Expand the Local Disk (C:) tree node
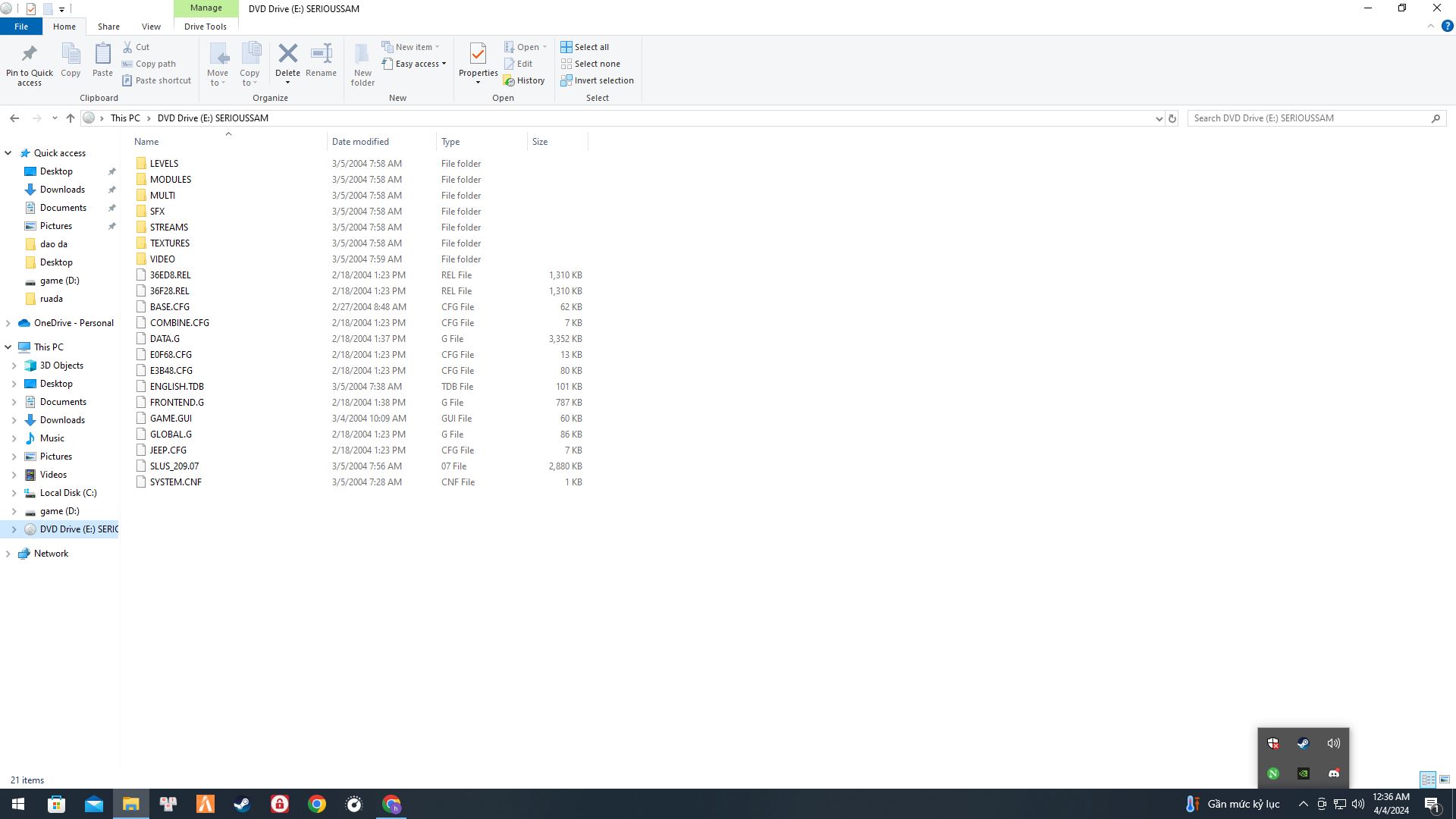The height and width of the screenshot is (819, 1456). (14, 493)
